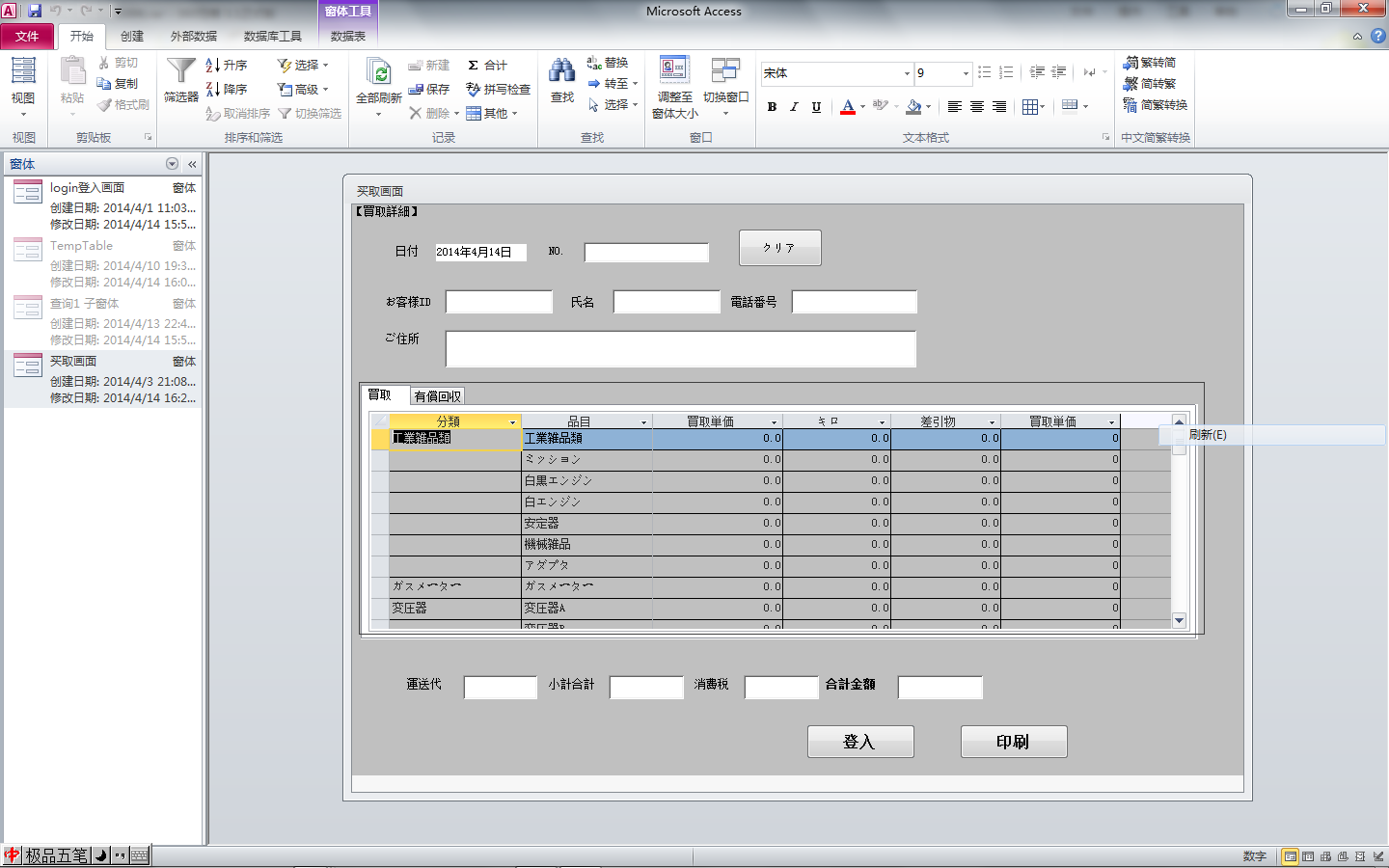Viewport: 1389px width, 868px height.
Task: Open the 差引物 column filter arrow
Action: [x=991, y=422]
